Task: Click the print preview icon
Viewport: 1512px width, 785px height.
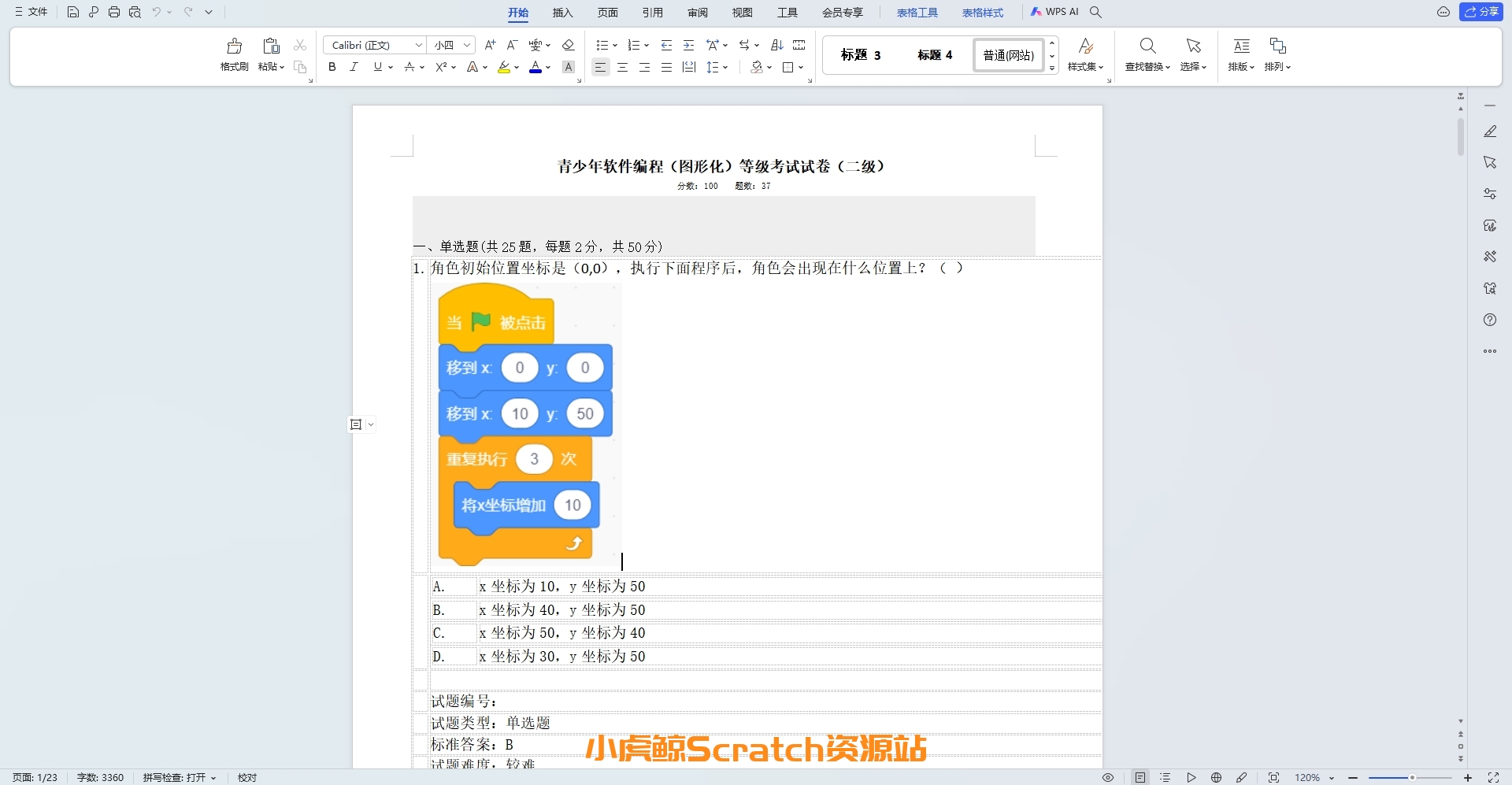Action: click(135, 12)
